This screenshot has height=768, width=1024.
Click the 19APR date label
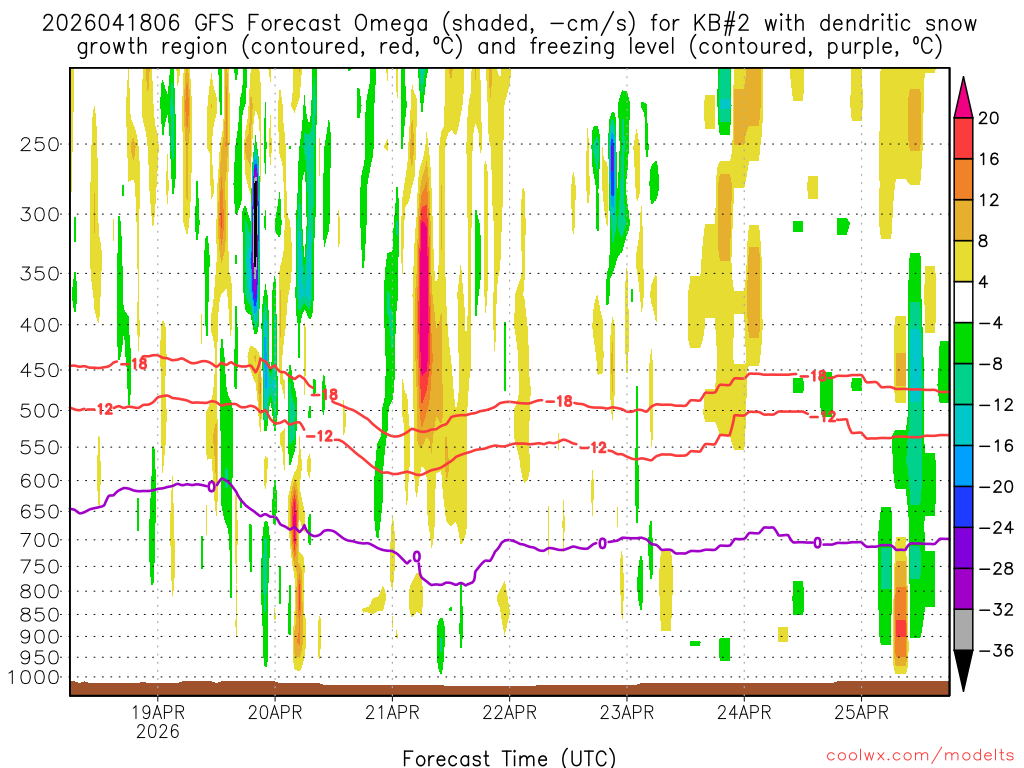pyautogui.click(x=157, y=712)
